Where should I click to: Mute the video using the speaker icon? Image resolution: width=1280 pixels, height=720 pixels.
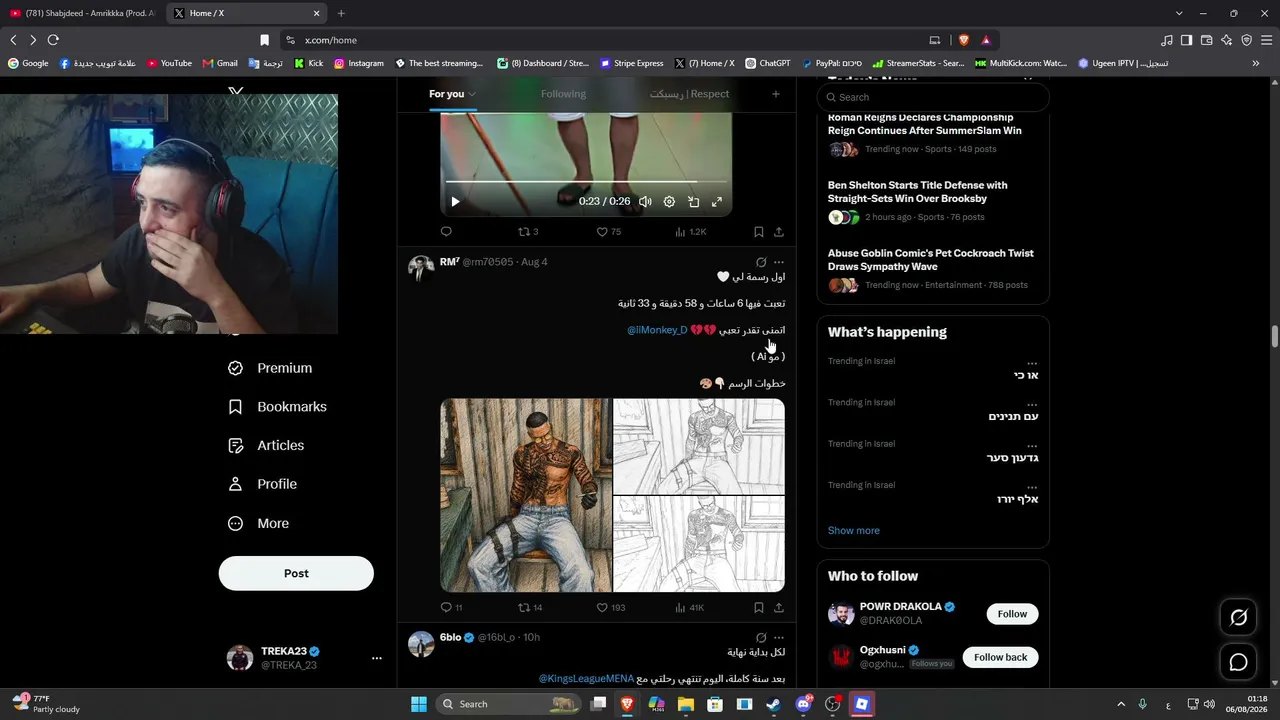[645, 202]
